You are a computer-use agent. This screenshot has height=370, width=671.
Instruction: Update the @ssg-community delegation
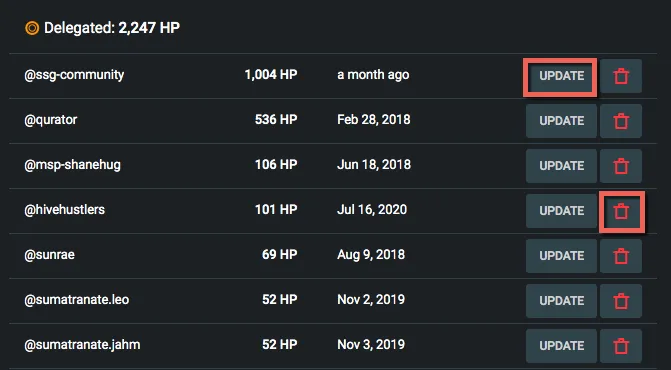click(x=561, y=76)
